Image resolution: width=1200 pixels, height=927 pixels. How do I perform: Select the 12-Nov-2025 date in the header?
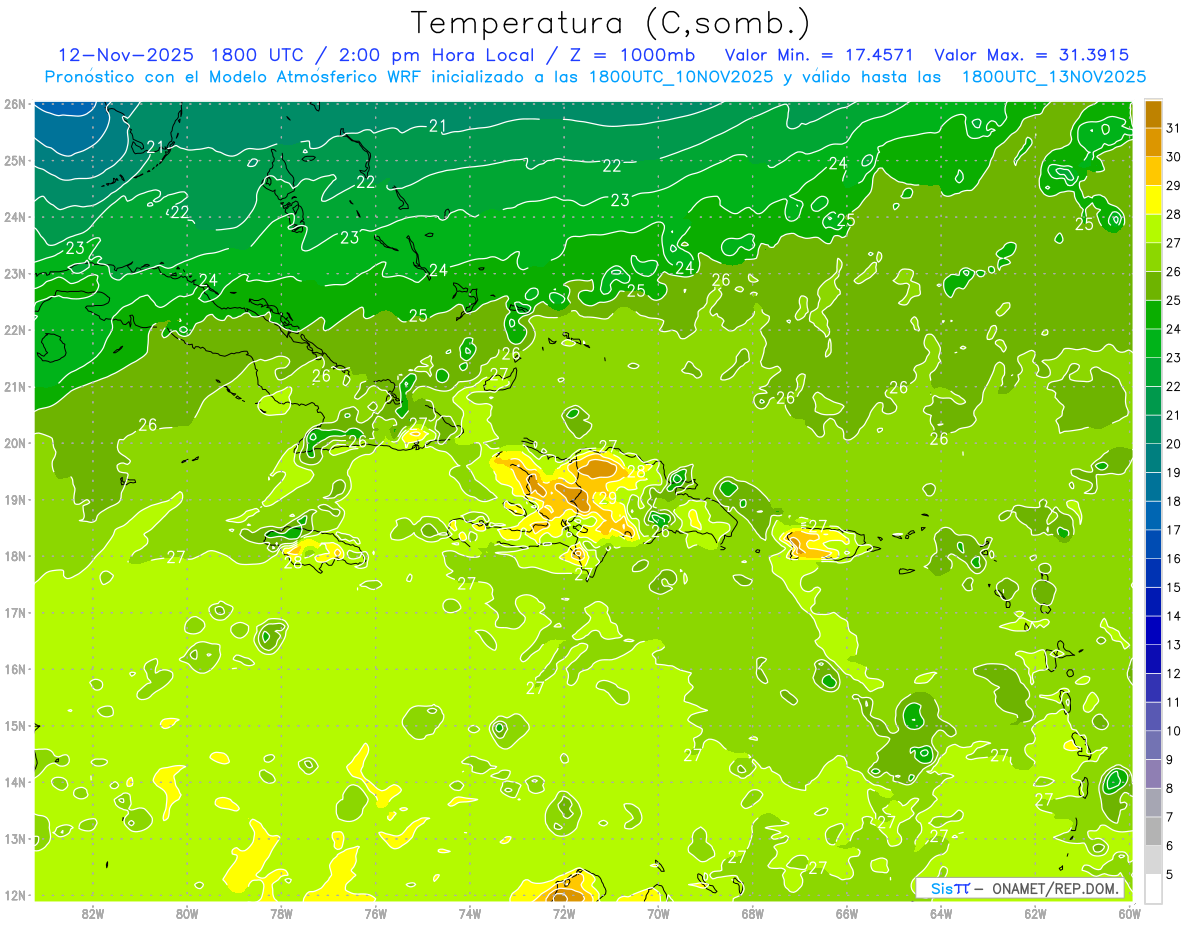click(x=126, y=54)
